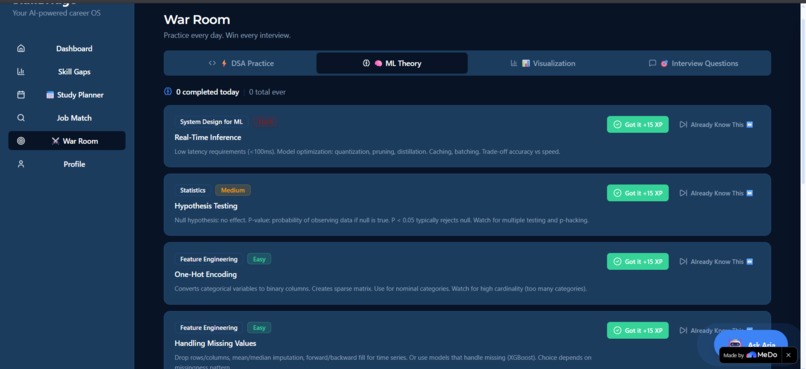Click the Handling Missing Values title
Screen dimensions: 806x369
pyautogui.click(x=215, y=343)
